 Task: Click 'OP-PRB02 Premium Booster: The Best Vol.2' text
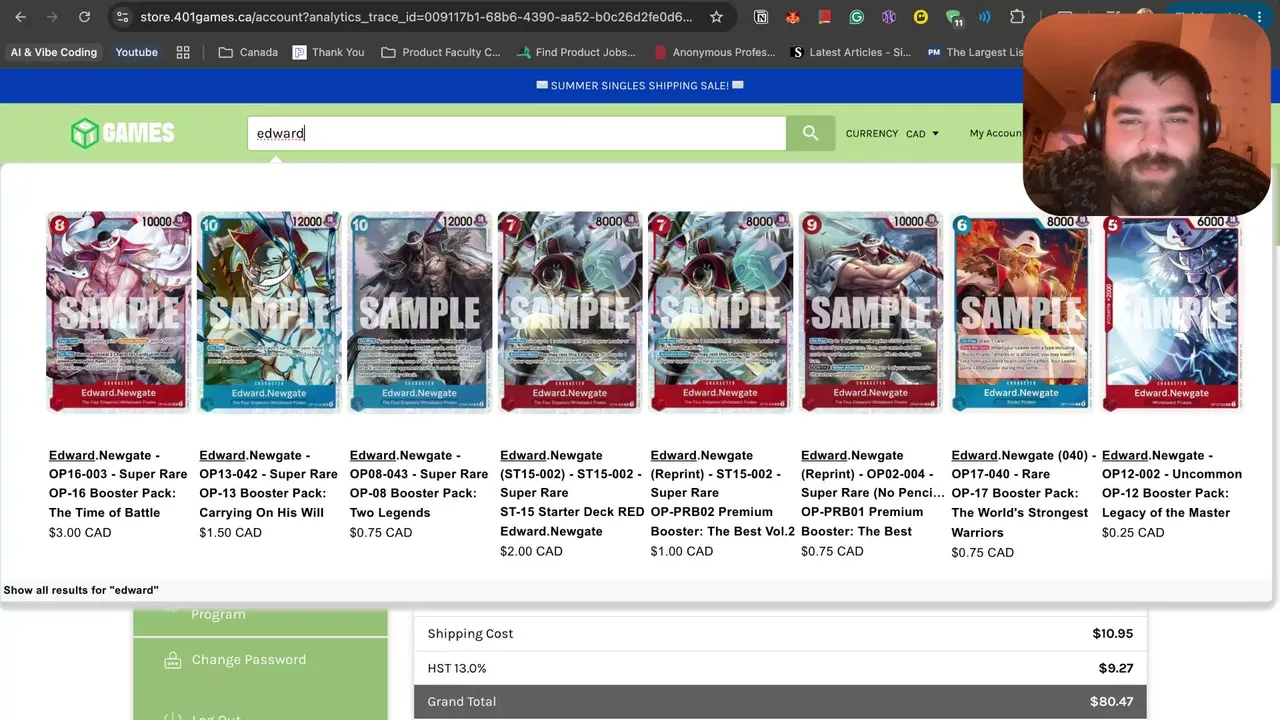(x=723, y=522)
